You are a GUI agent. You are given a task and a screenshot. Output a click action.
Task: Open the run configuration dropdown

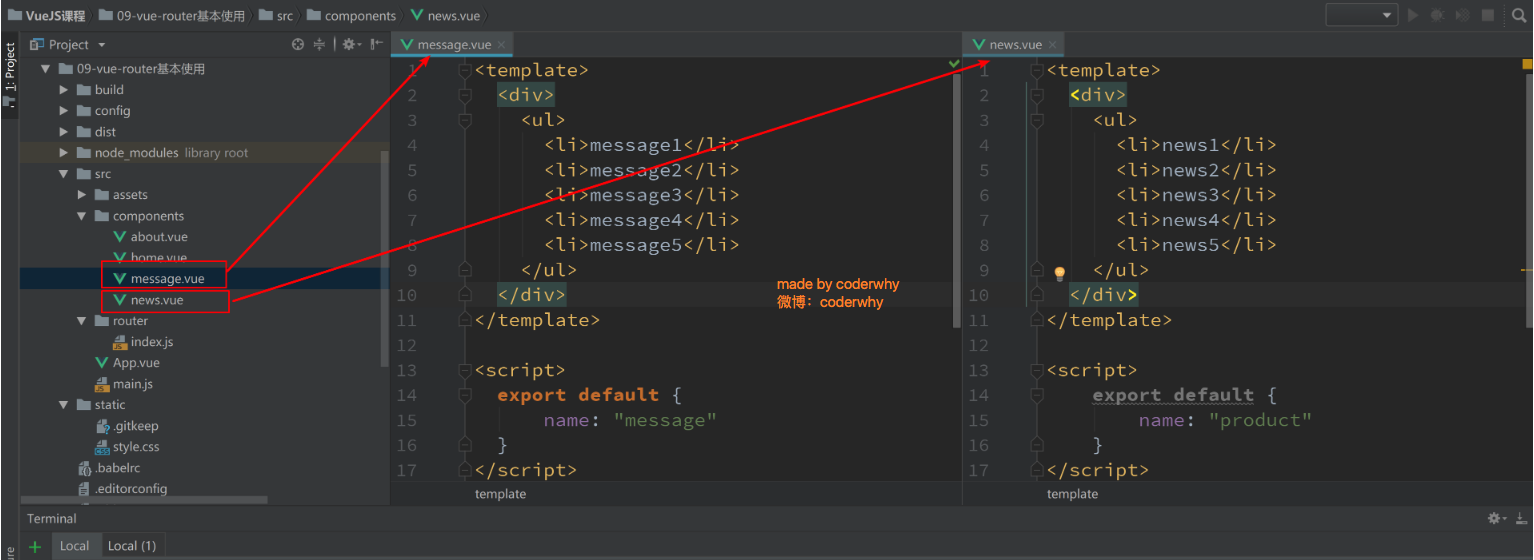coord(1361,15)
